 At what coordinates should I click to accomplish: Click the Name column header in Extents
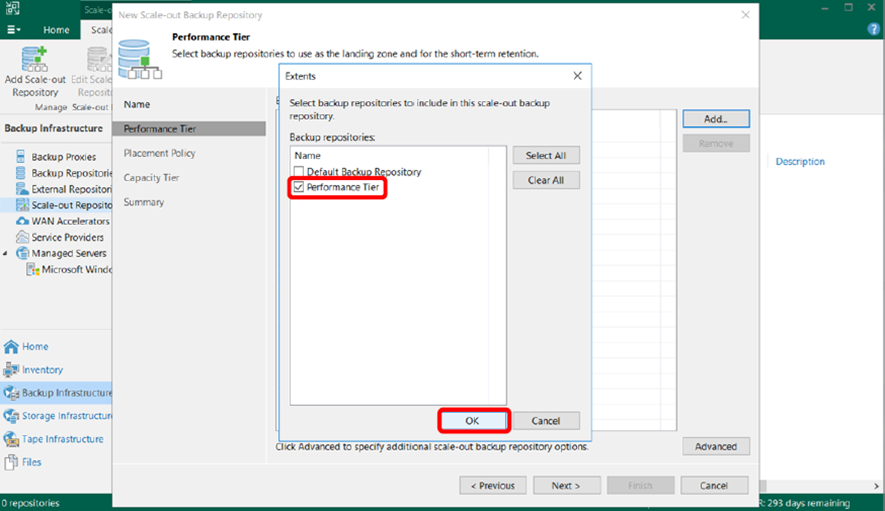pyautogui.click(x=308, y=155)
